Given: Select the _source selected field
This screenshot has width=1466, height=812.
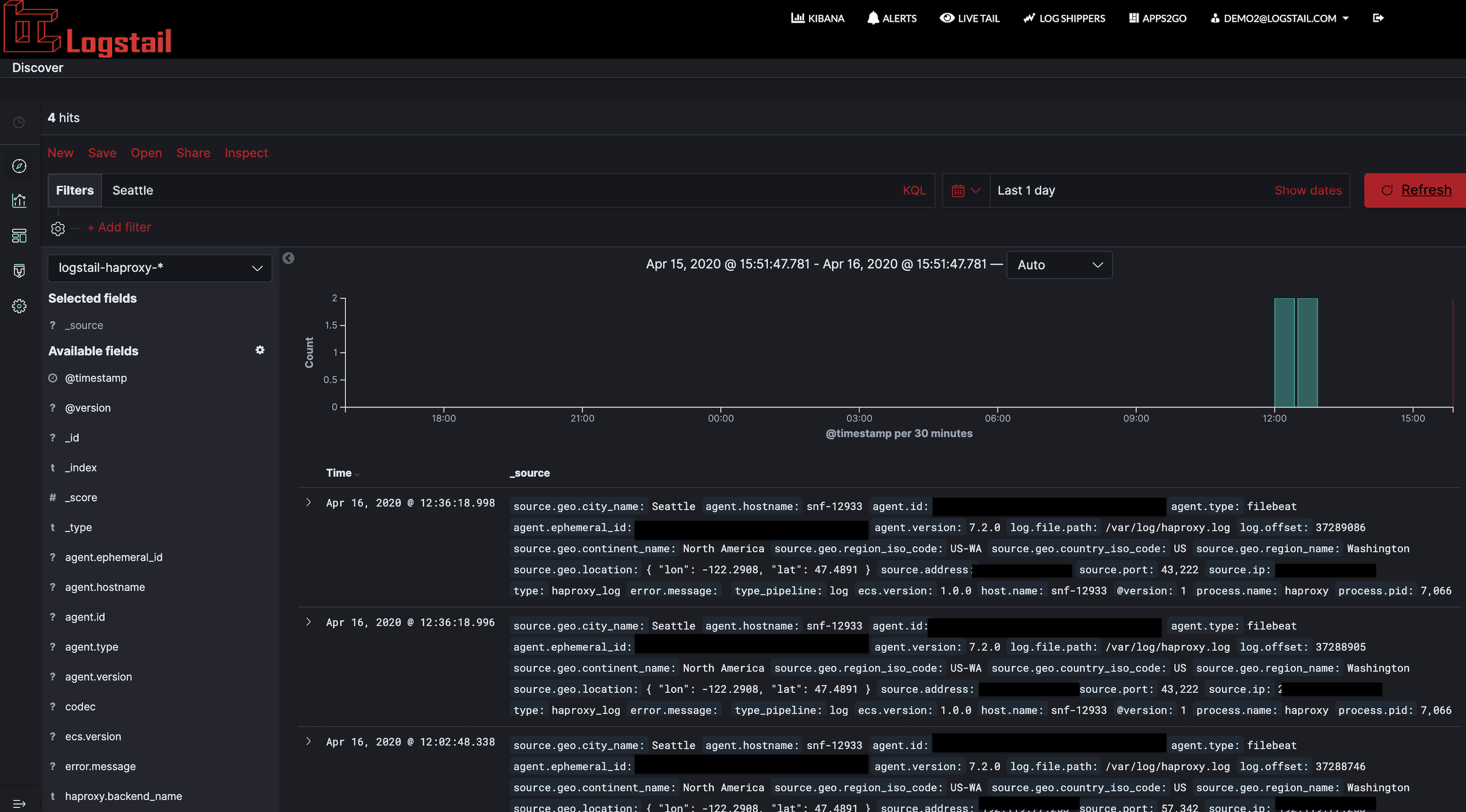Looking at the screenshot, I should (84, 325).
